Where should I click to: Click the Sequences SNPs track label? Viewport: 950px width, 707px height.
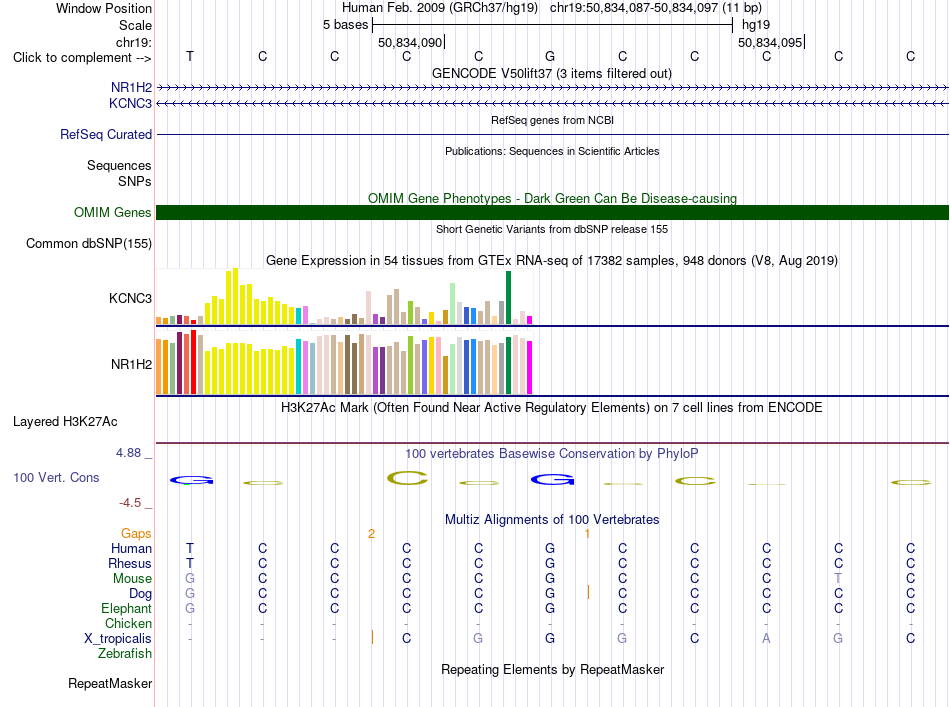pos(119,173)
